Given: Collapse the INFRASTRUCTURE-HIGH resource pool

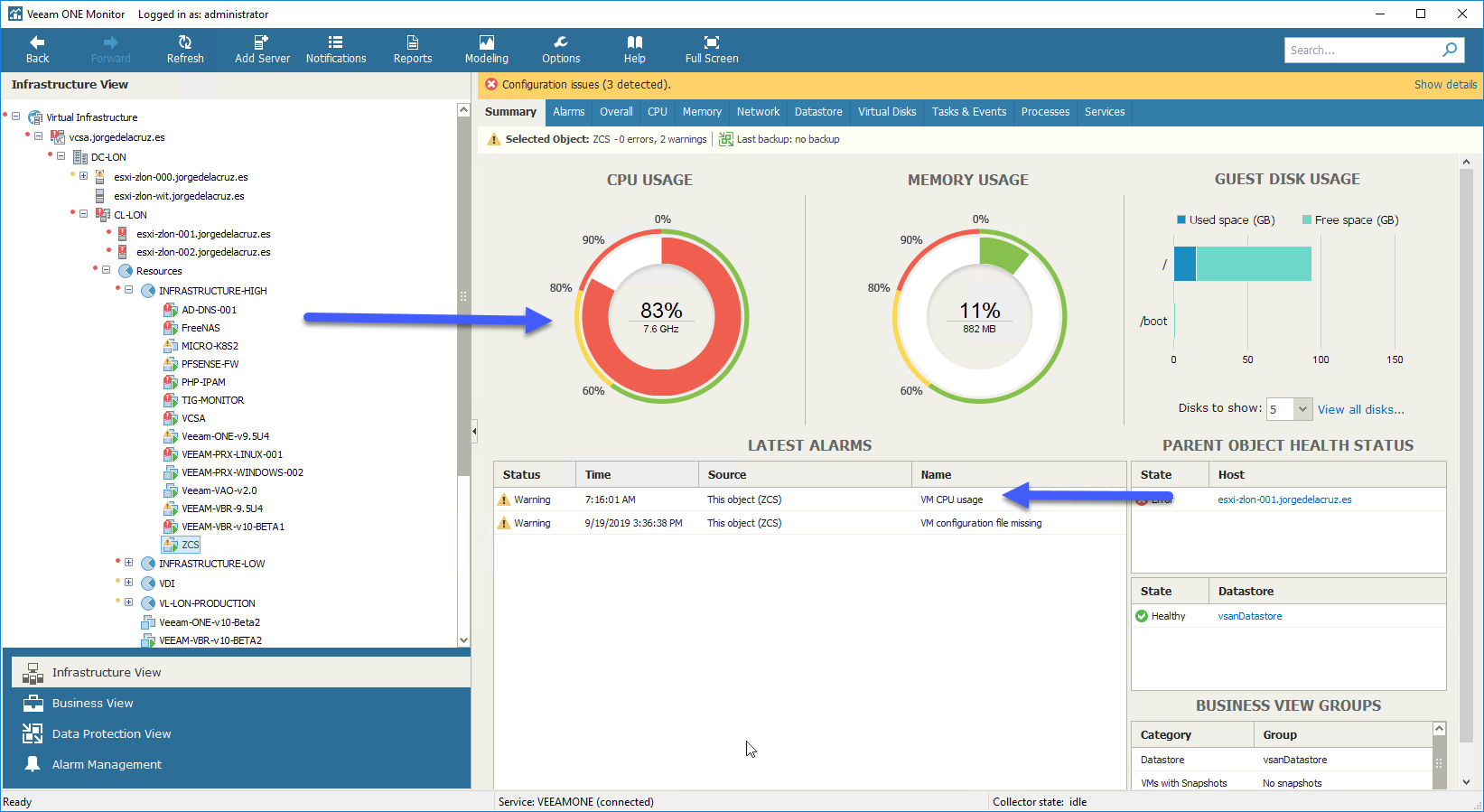Looking at the screenshot, I should [128, 290].
